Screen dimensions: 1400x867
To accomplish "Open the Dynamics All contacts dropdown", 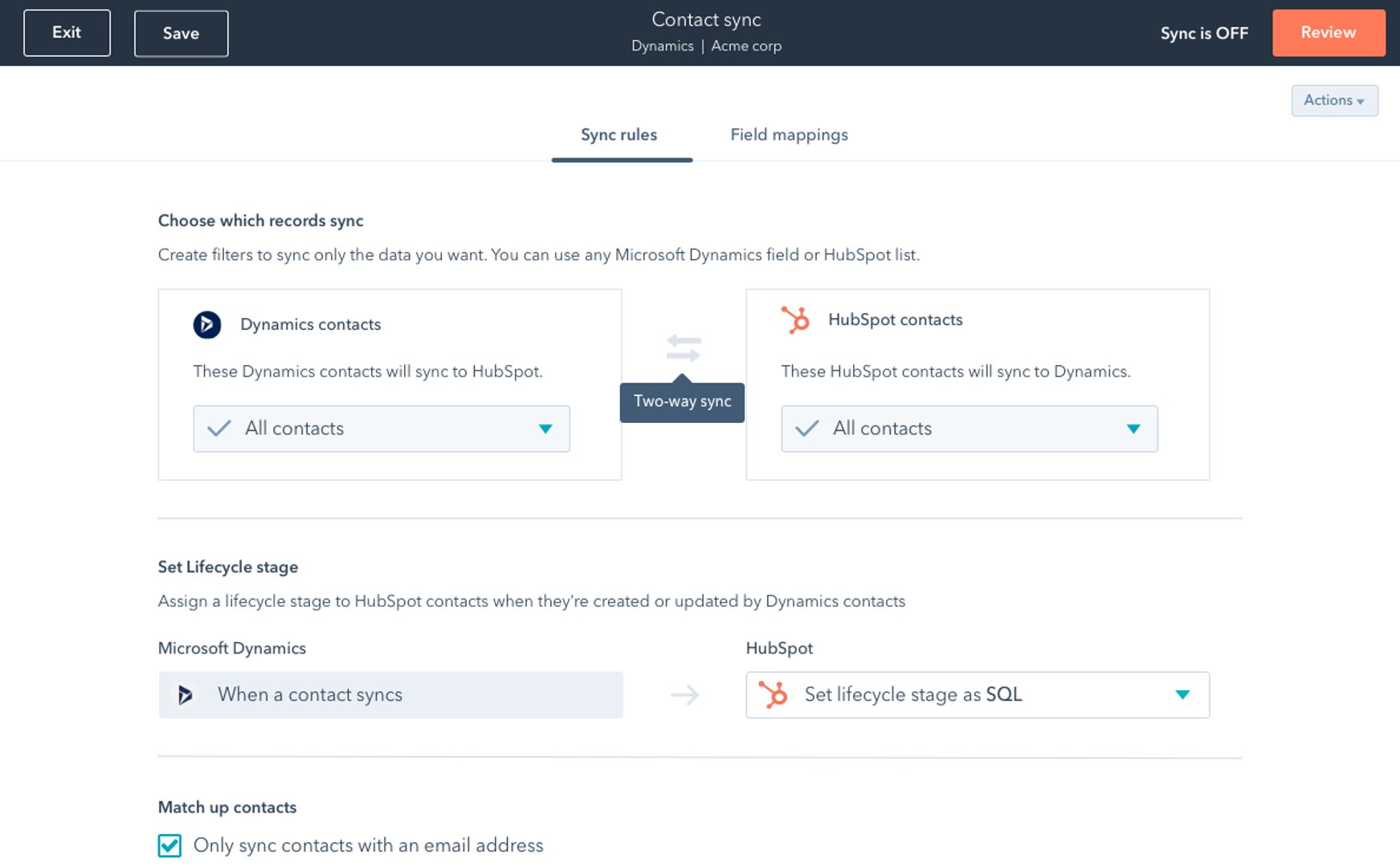I will click(x=546, y=429).
